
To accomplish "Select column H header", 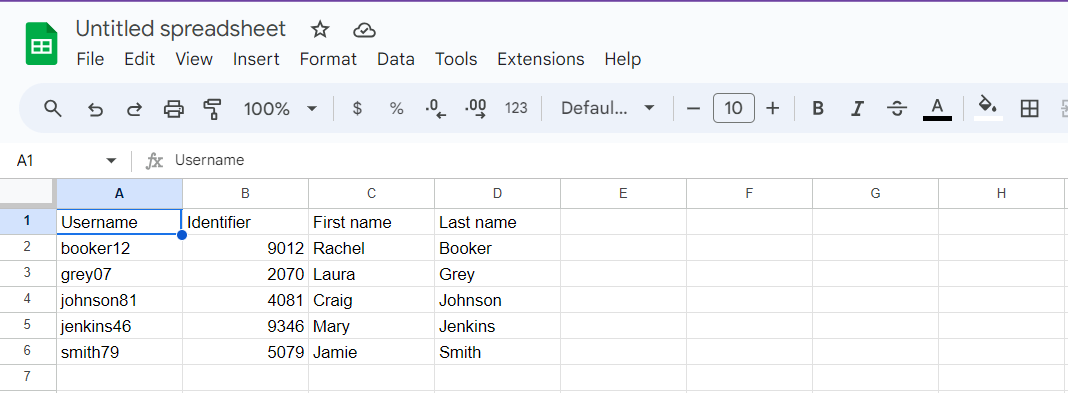I will pyautogui.click(x=1001, y=193).
